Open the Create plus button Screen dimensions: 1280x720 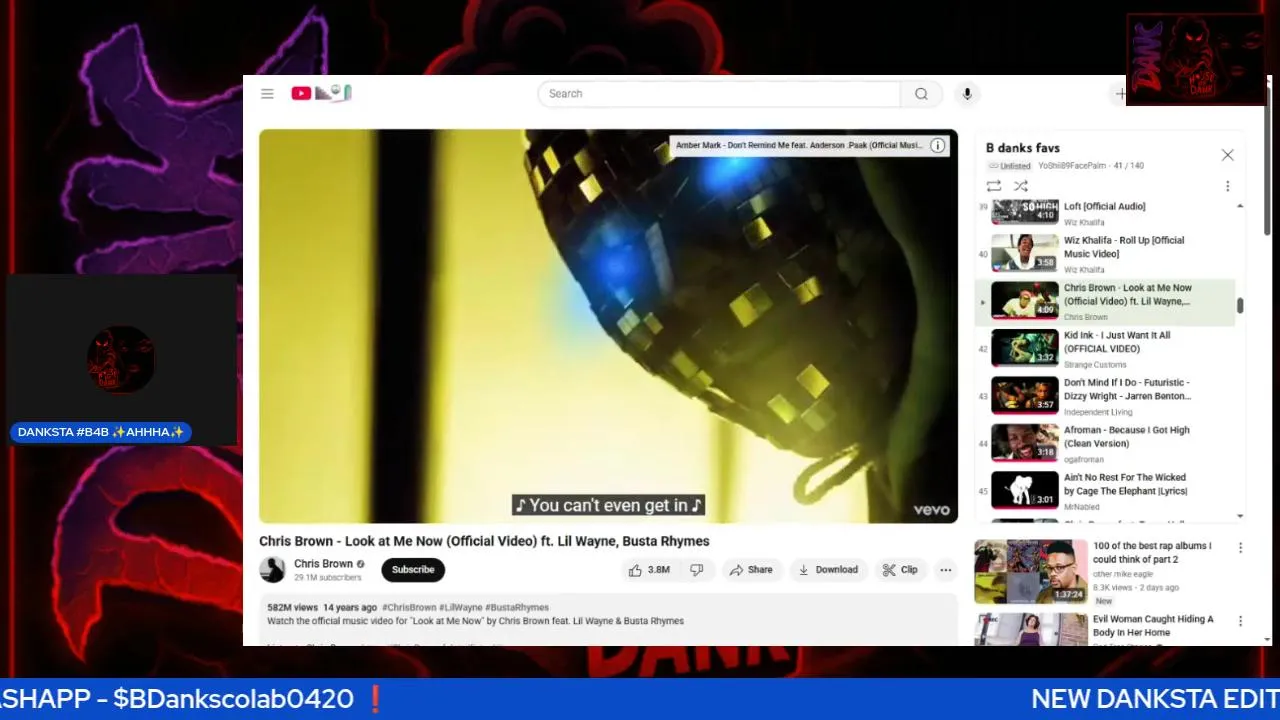click(x=1121, y=94)
